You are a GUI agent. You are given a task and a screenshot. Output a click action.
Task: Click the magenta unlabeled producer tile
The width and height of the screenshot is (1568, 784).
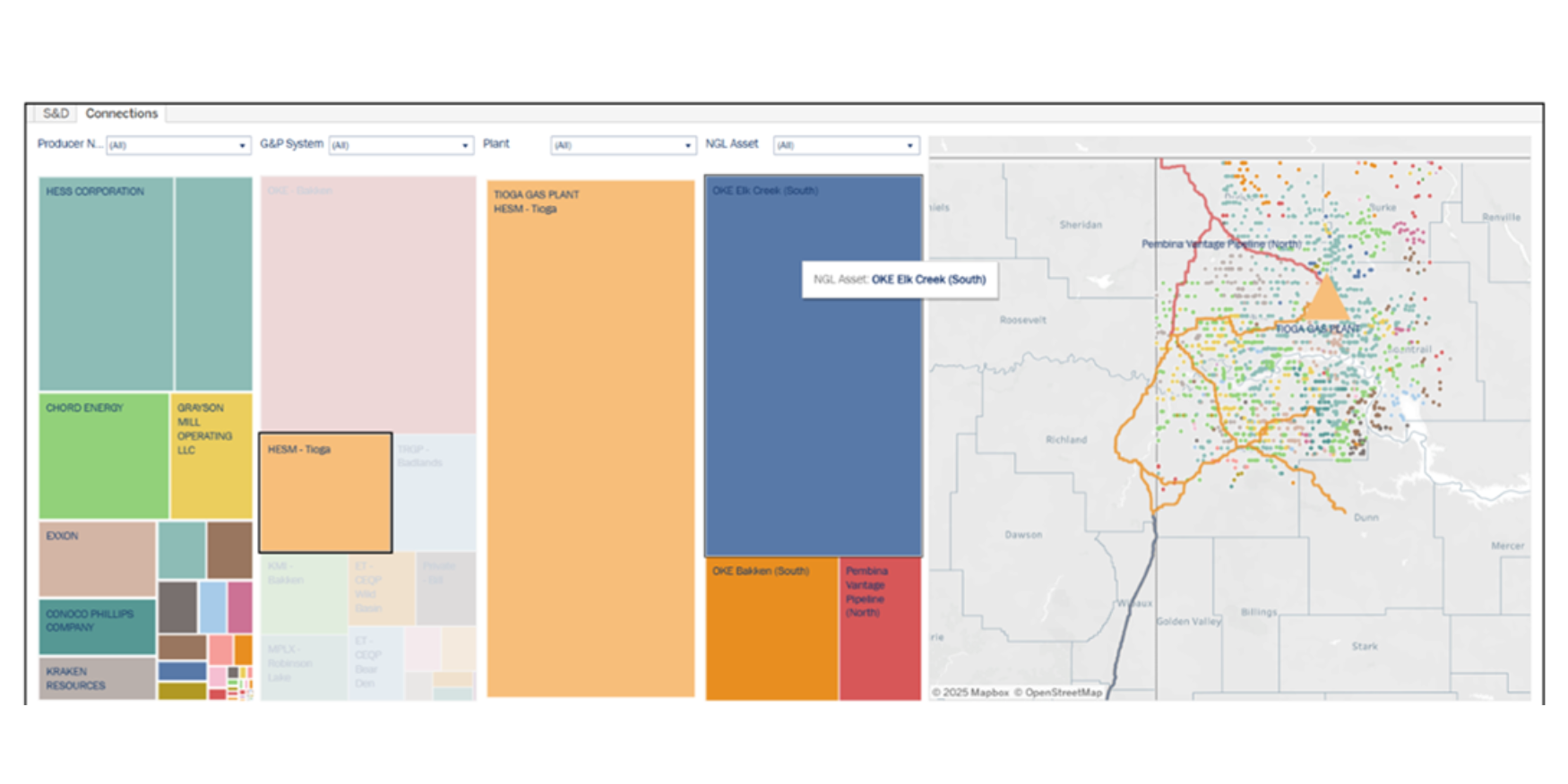click(x=240, y=607)
